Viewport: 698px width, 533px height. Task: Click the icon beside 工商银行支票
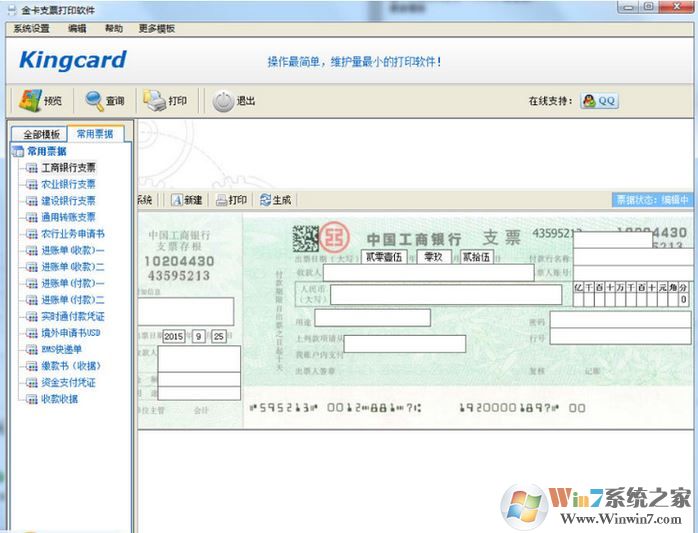(x=32, y=168)
